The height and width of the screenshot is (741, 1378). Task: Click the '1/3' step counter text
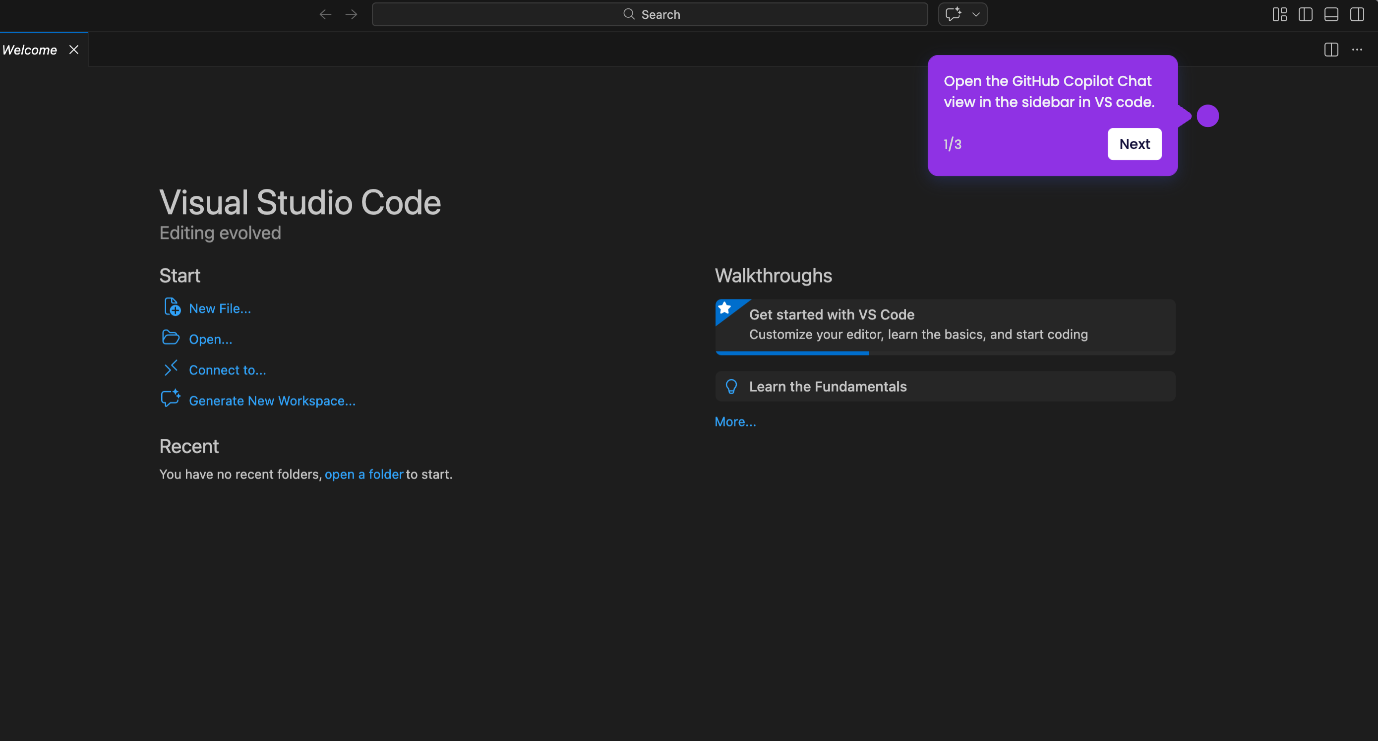(x=953, y=144)
